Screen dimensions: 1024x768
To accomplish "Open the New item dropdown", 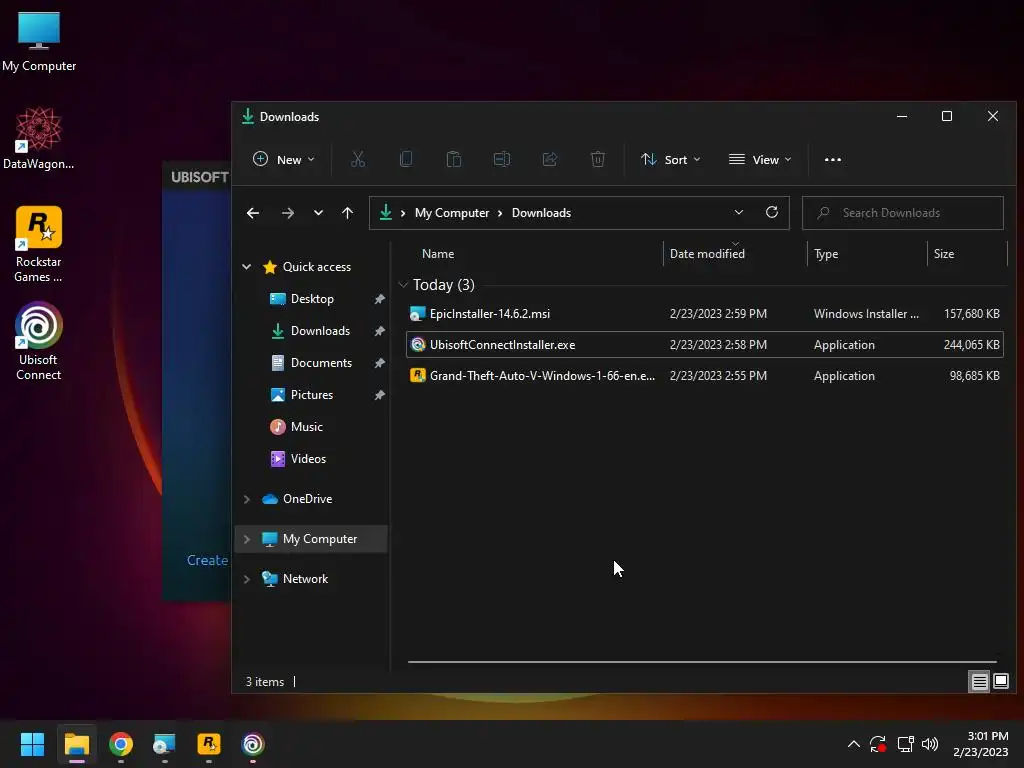I will (x=283, y=159).
